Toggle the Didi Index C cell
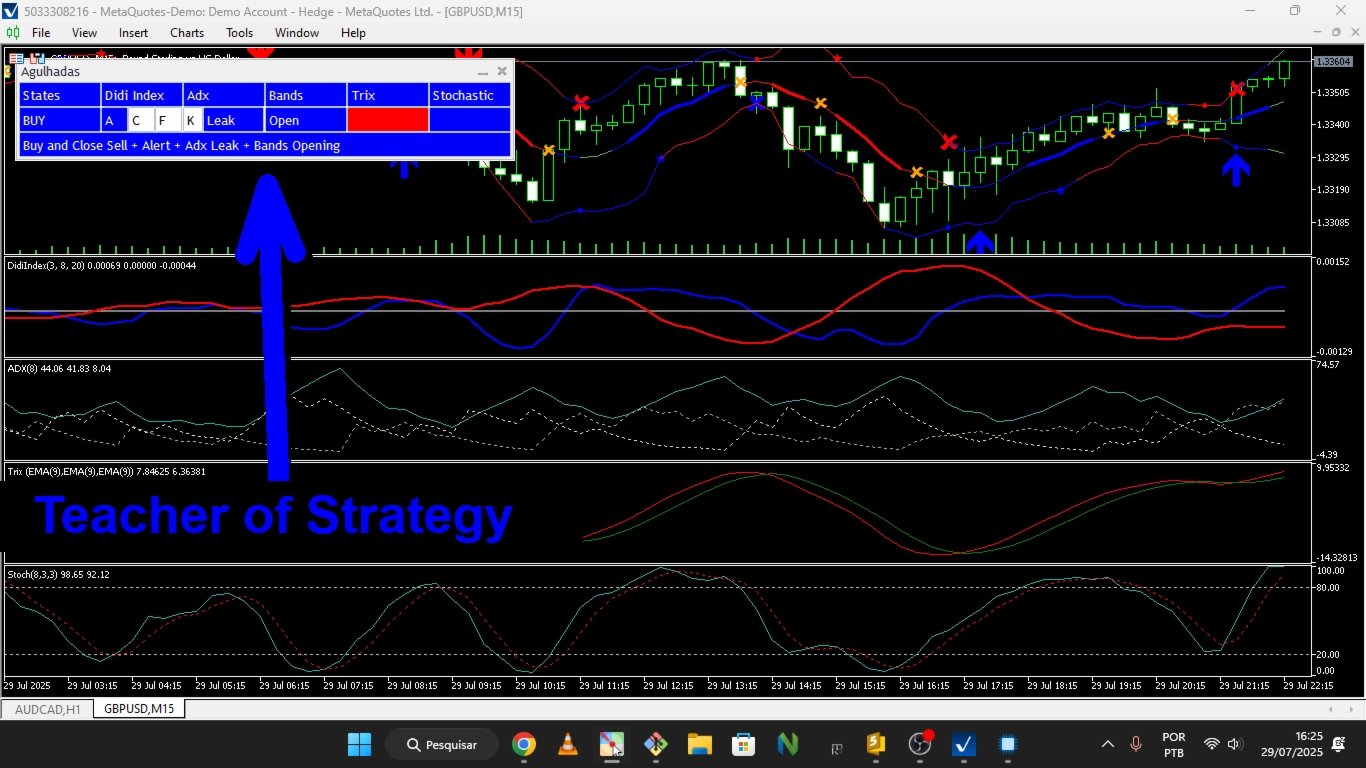 [x=142, y=120]
